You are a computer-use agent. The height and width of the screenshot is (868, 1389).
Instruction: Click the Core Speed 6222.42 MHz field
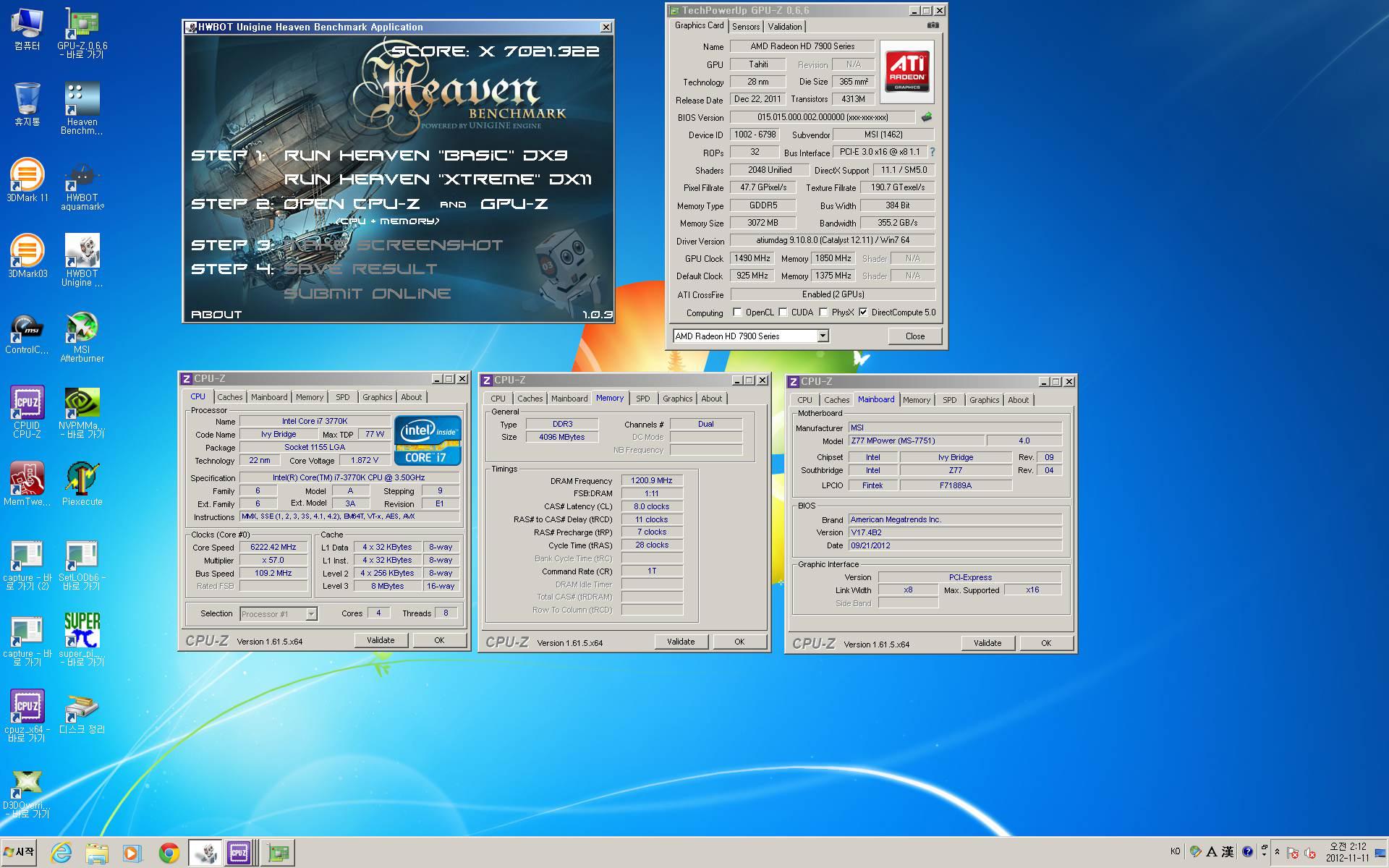click(274, 547)
